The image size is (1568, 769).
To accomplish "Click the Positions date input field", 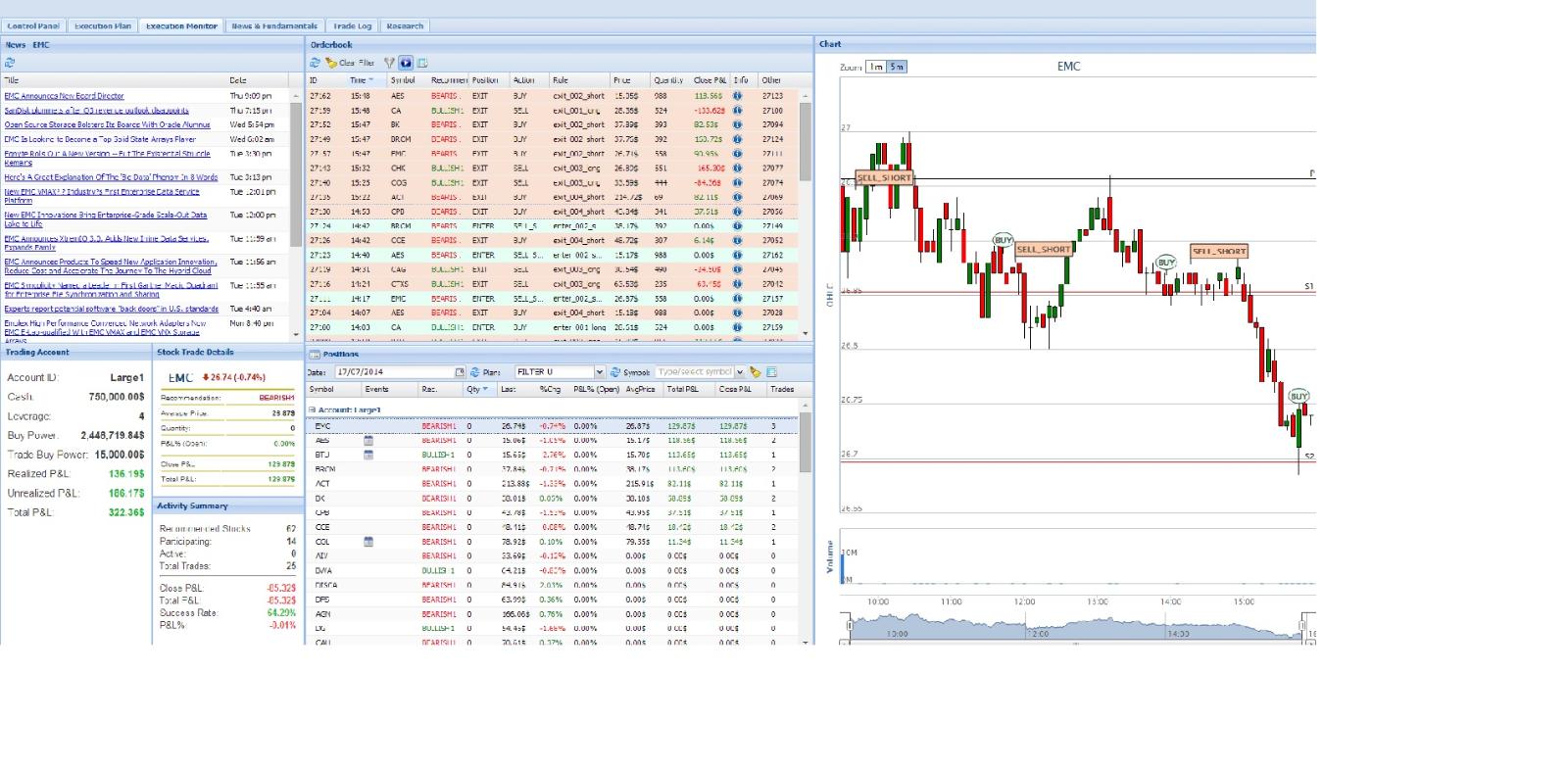I will click(393, 372).
